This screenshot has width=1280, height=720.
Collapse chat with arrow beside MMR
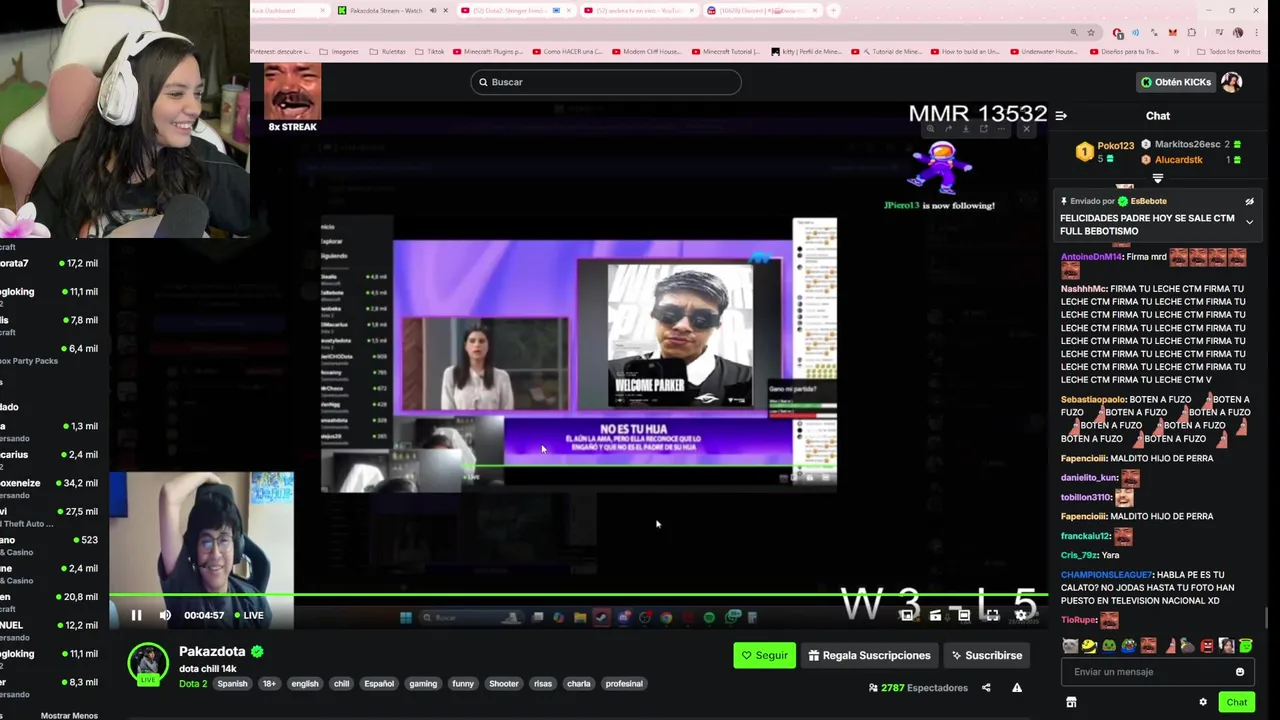point(1061,116)
